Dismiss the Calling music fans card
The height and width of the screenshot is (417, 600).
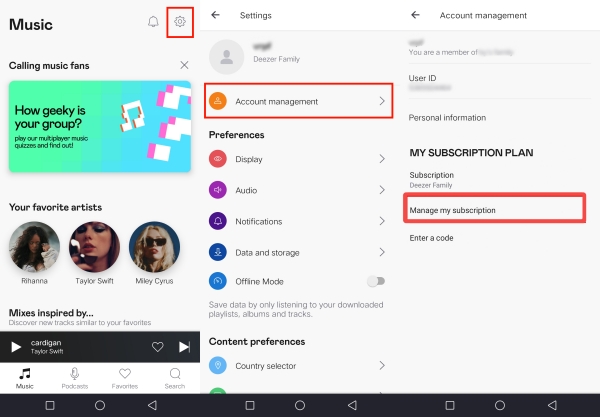click(x=184, y=65)
